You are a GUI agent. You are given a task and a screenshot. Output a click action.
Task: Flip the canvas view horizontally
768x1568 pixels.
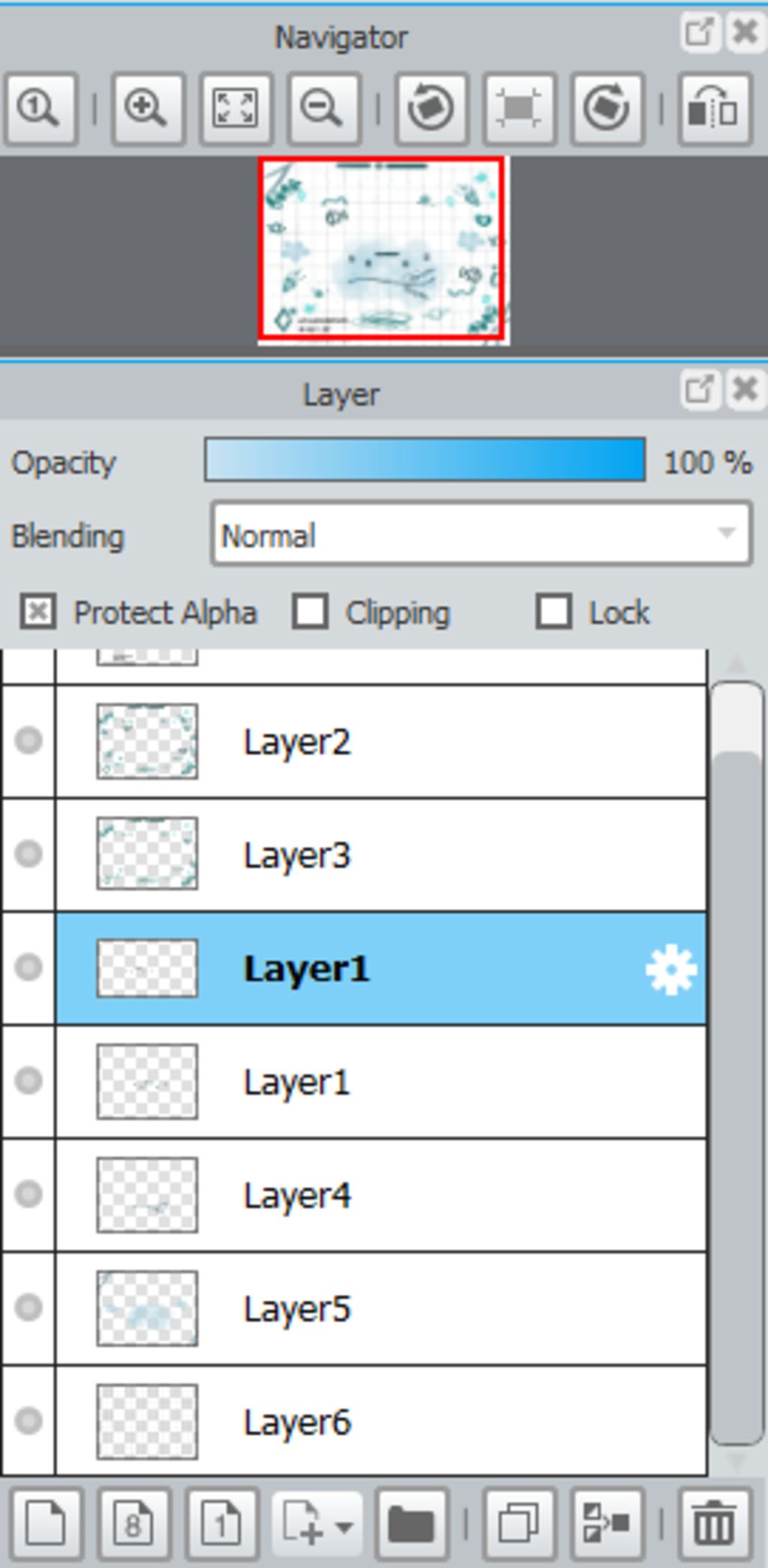715,109
